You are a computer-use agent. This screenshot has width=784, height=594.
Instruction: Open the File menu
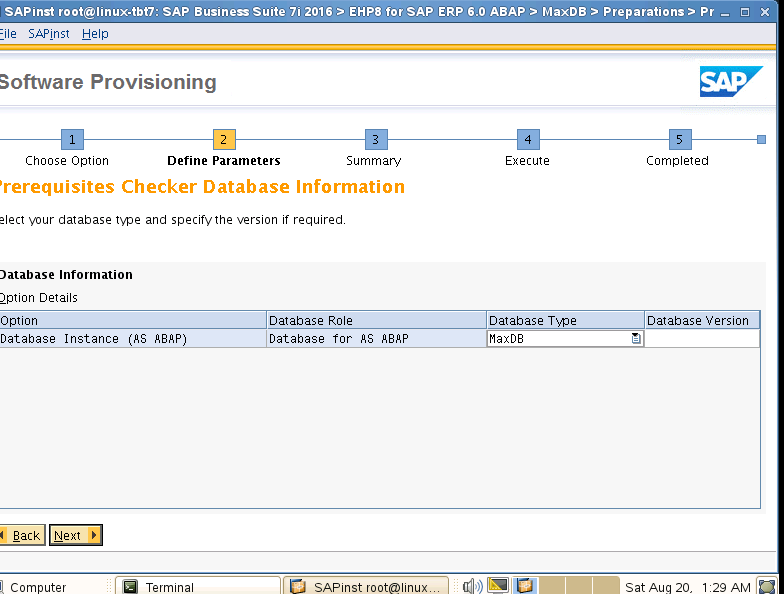pyautogui.click(x=8, y=34)
